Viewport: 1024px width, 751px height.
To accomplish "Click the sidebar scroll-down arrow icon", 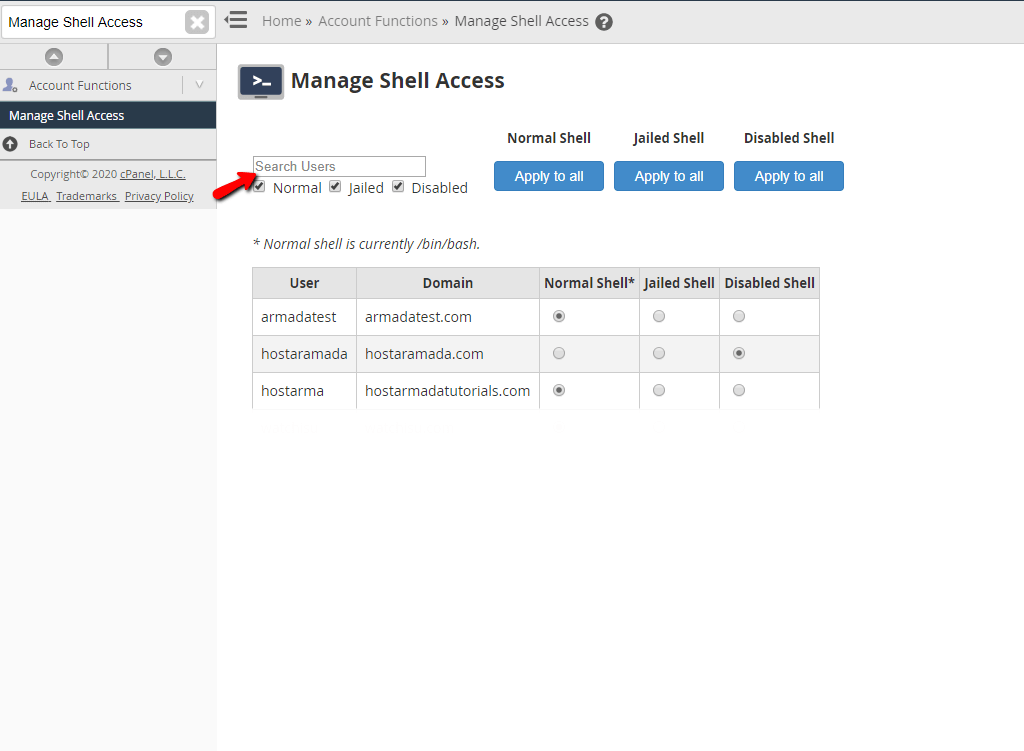I will (x=163, y=57).
